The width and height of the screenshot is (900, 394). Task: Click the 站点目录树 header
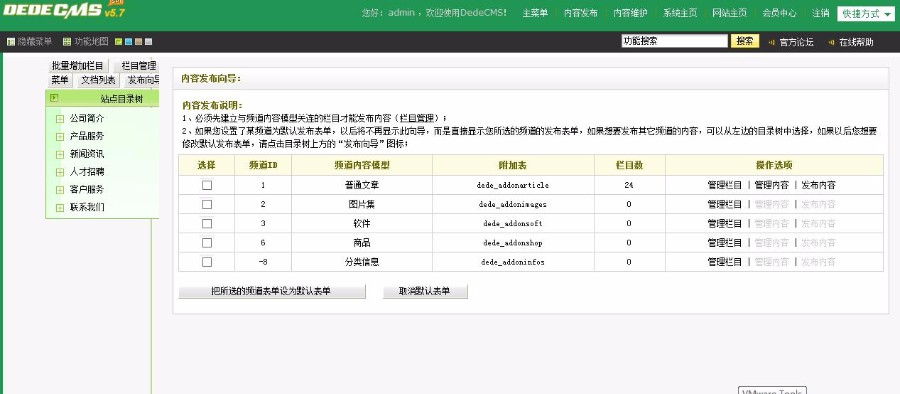click(x=102, y=98)
